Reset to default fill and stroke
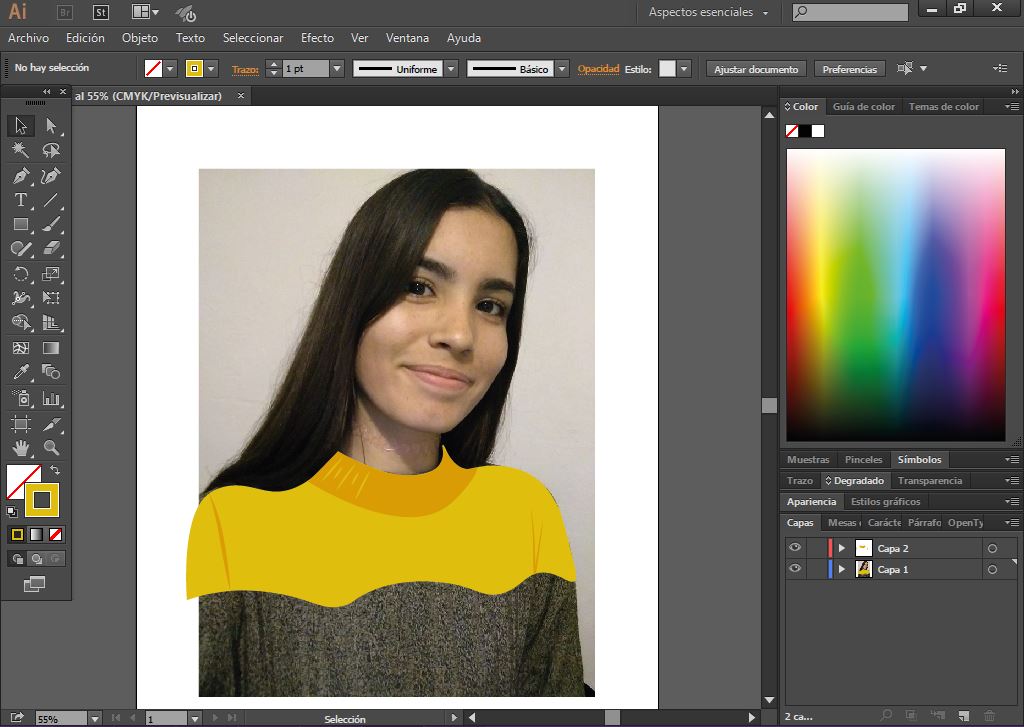Screen dimensions: 1024x727 click(x=12, y=512)
